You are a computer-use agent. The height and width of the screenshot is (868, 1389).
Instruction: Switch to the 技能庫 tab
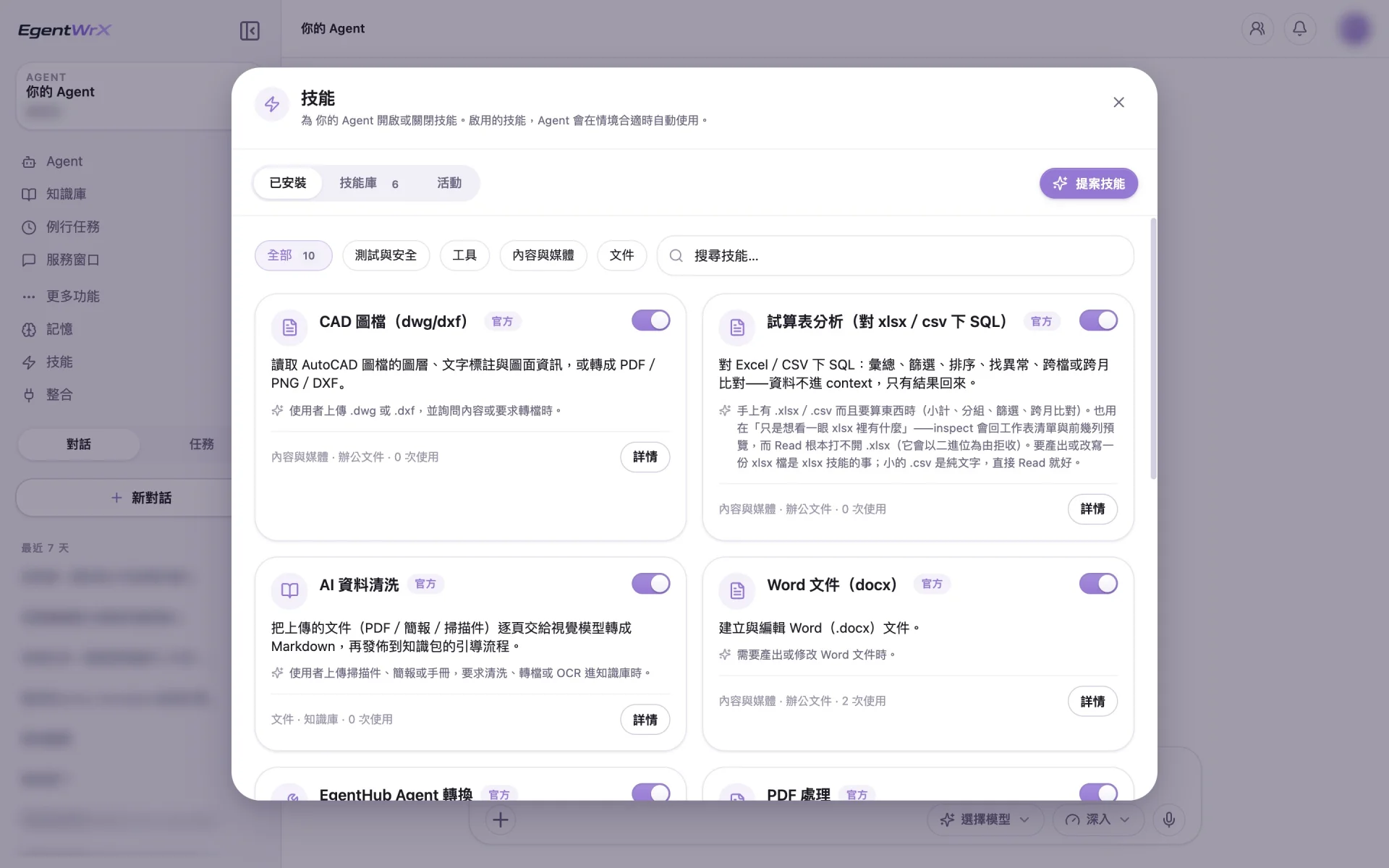[369, 183]
